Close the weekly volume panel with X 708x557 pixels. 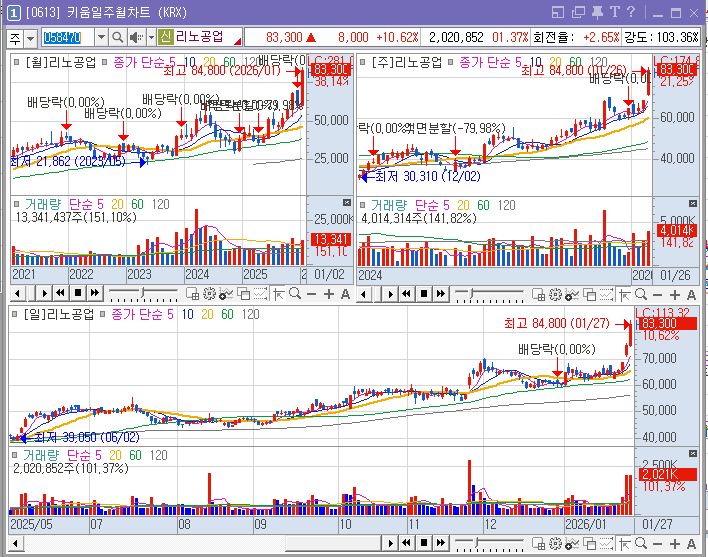[693, 204]
